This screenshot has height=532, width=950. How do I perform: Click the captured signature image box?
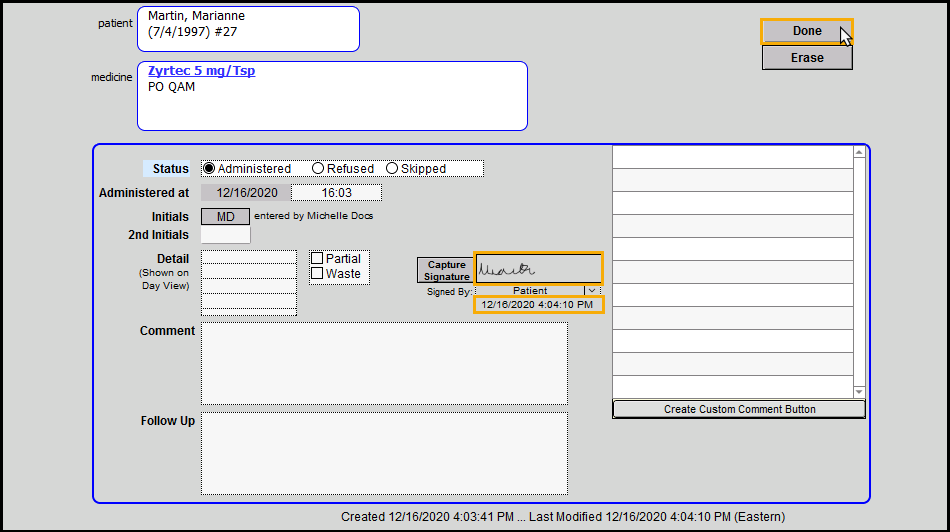(x=538, y=268)
